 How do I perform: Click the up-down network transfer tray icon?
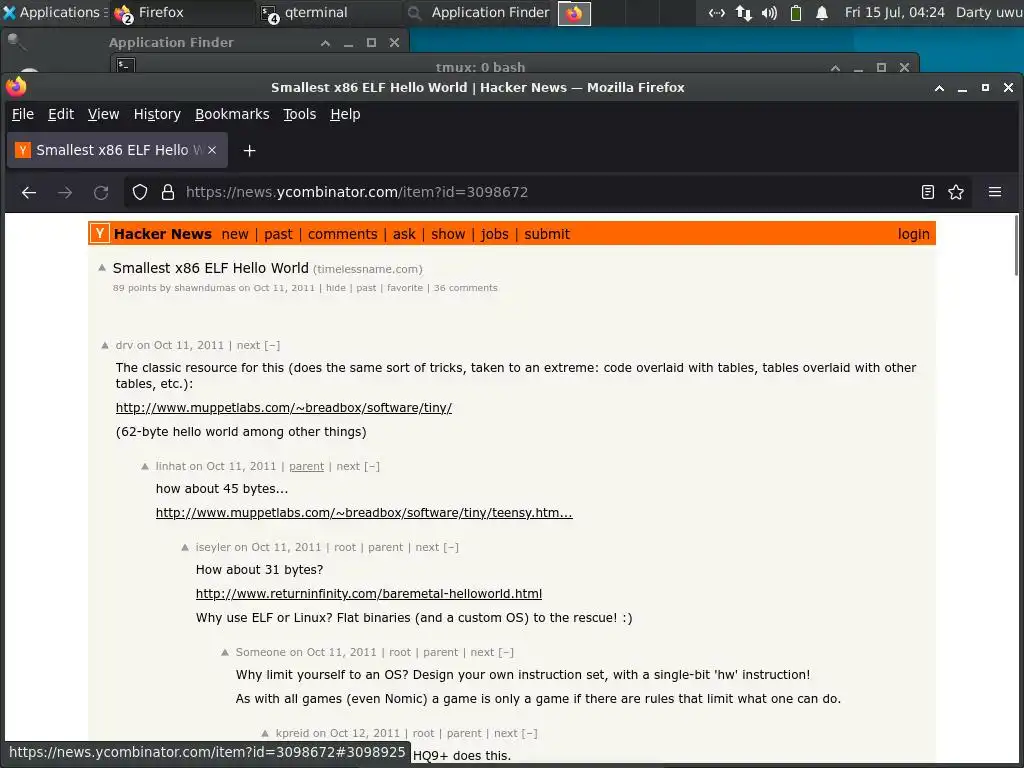pyautogui.click(x=743, y=12)
